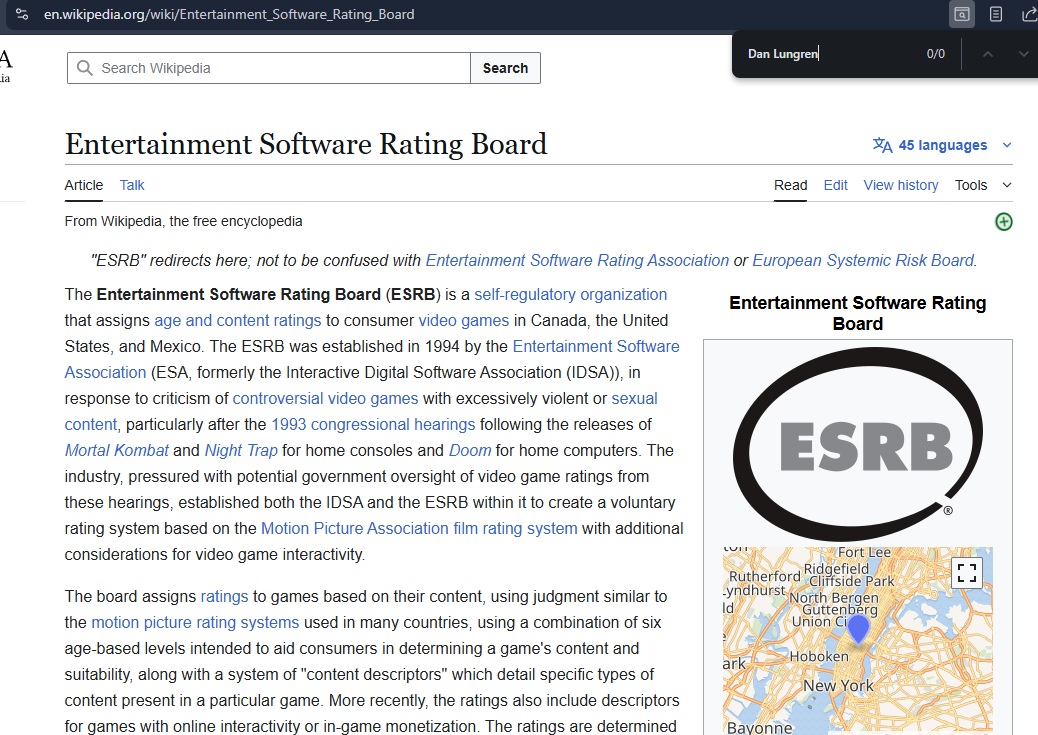
Task: Follow the Doom link
Action: [x=470, y=450]
